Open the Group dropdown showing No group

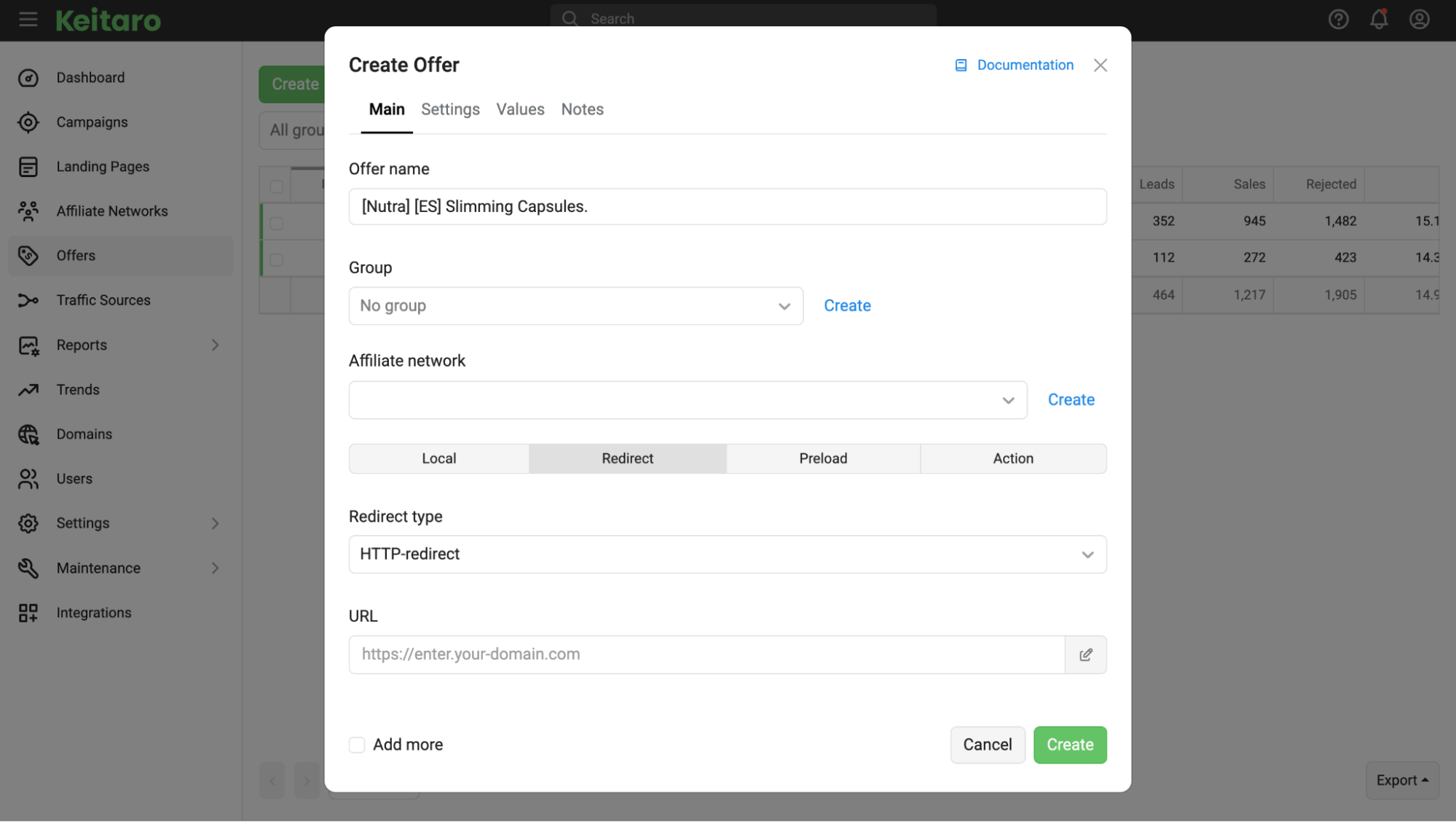(575, 306)
